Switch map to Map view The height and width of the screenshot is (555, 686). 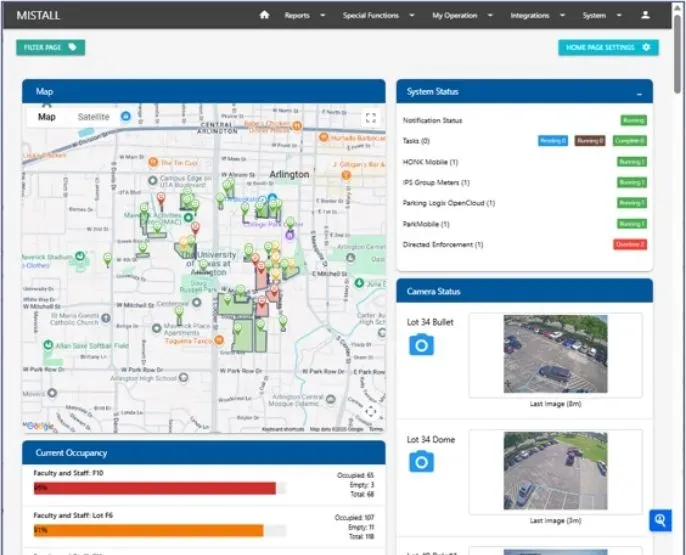(47, 117)
